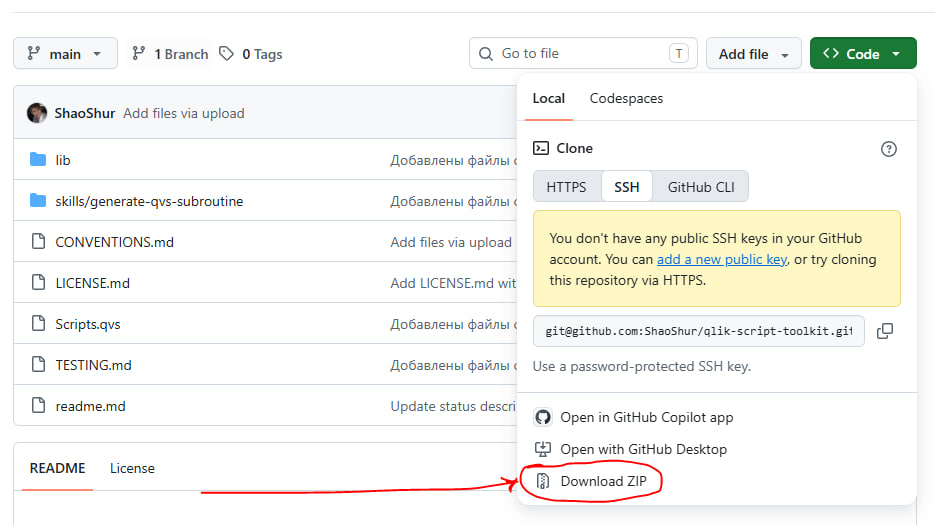Open the 1 Branch link
The image size is (935, 525).
tap(170, 54)
